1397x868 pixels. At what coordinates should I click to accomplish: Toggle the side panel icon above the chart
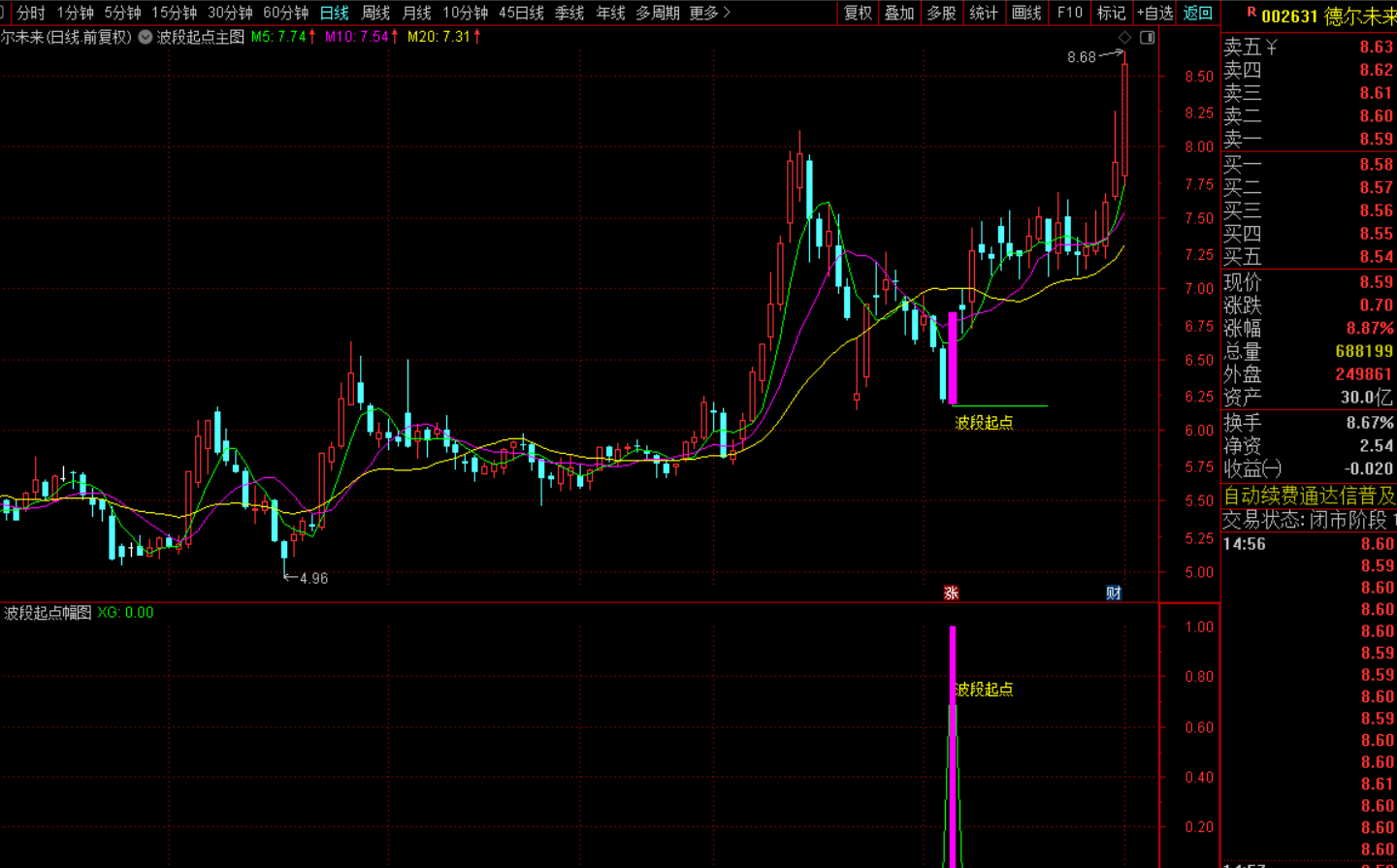(x=1147, y=37)
